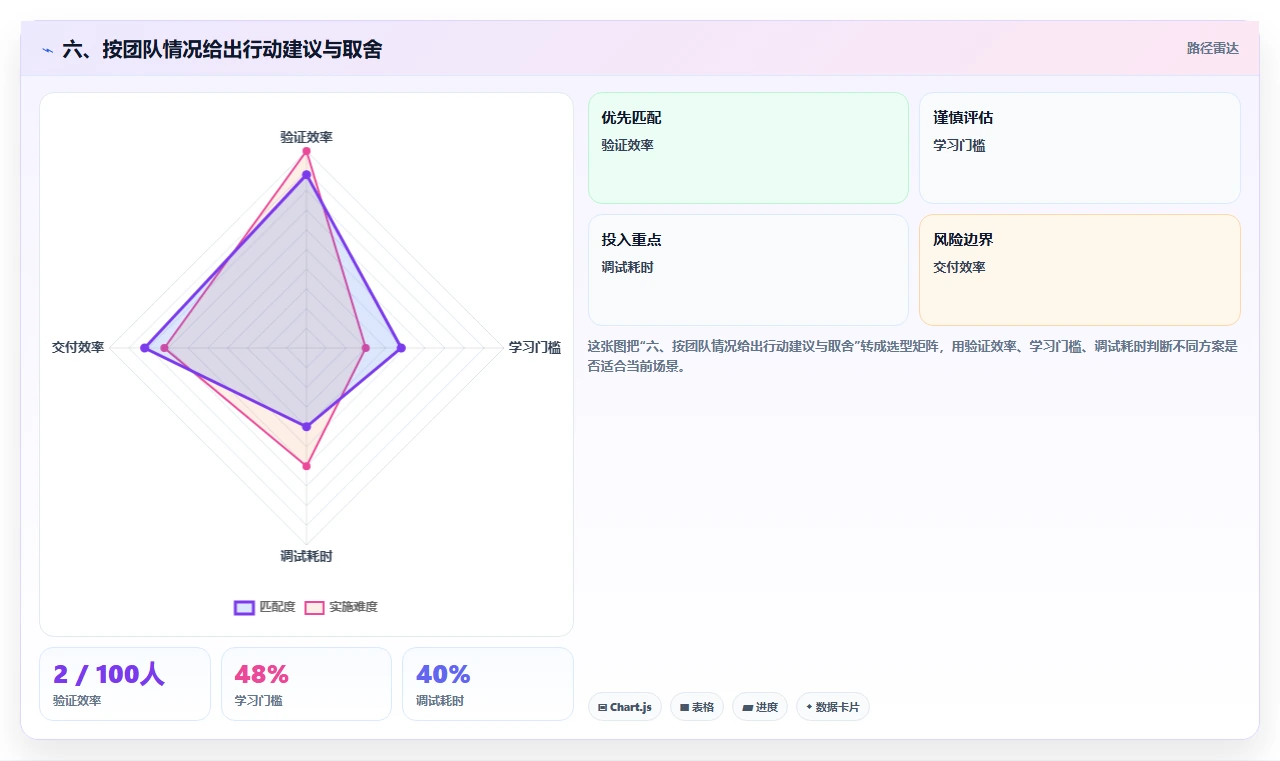Click the purple data point on 学习门槛 axis
The width and height of the screenshot is (1280, 761).
(x=401, y=348)
